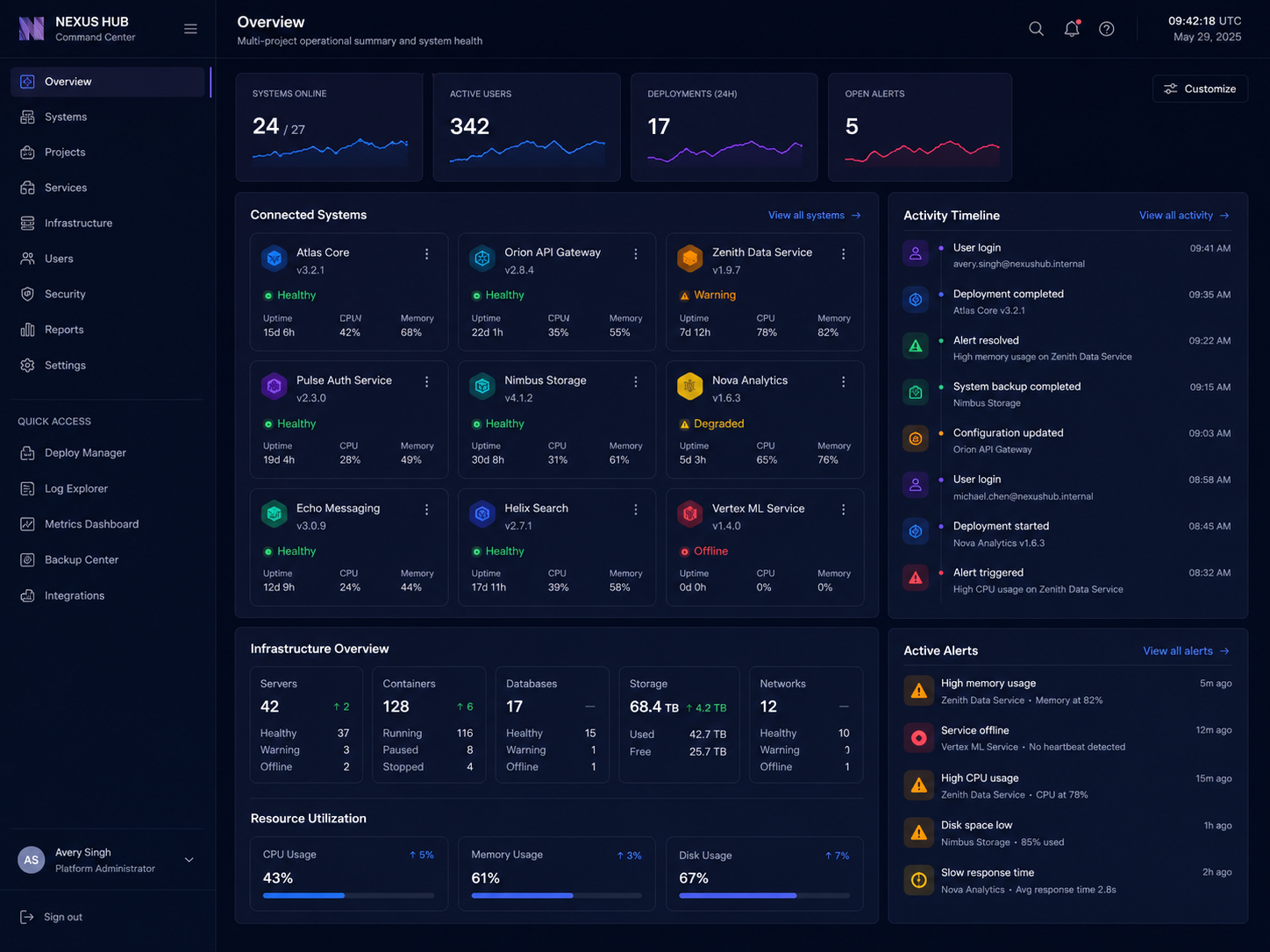Viewport: 1270px width, 952px height.
Task: Open Helix Search card options menu
Action: point(636,510)
